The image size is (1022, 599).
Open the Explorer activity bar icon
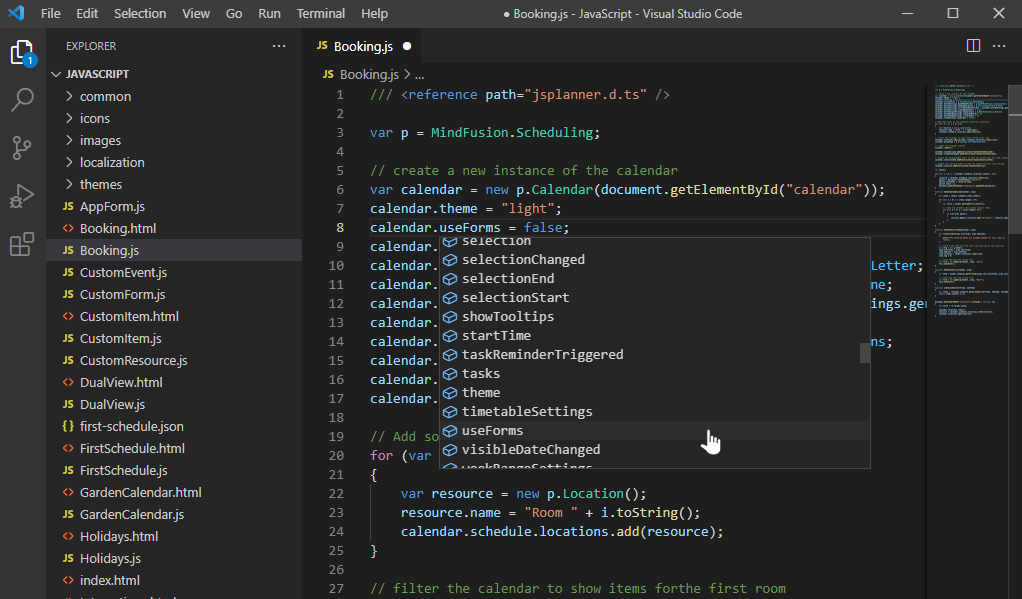coord(22,52)
